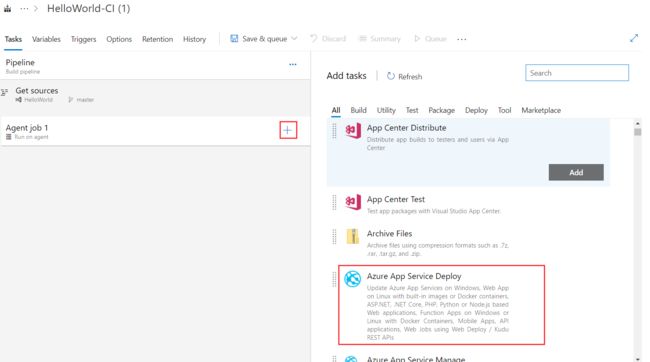Image resolution: width=650 pixels, height=362 pixels.
Task: Open the Triggers tab
Action: pos(83,39)
